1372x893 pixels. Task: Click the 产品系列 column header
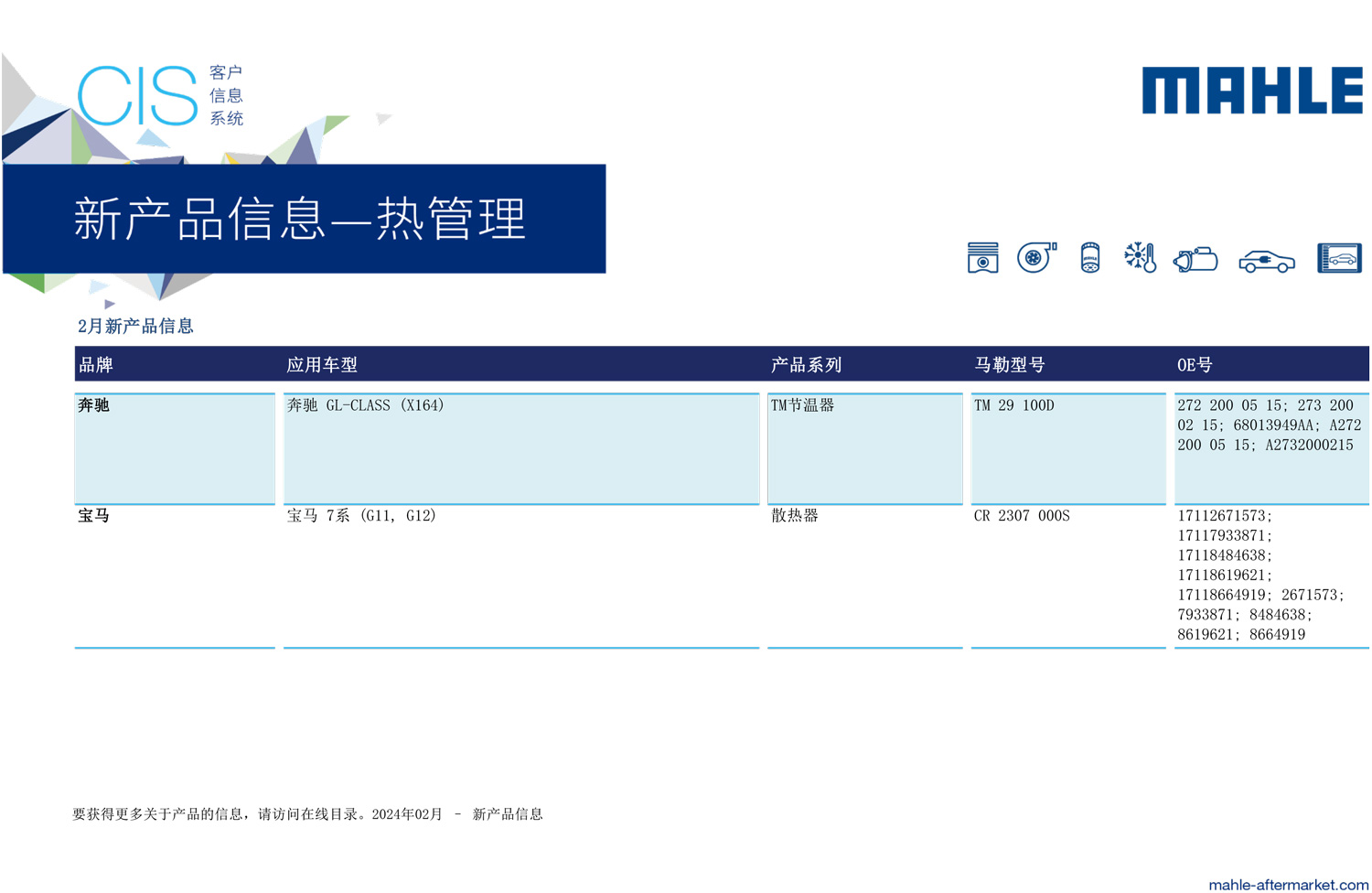click(x=806, y=365)
